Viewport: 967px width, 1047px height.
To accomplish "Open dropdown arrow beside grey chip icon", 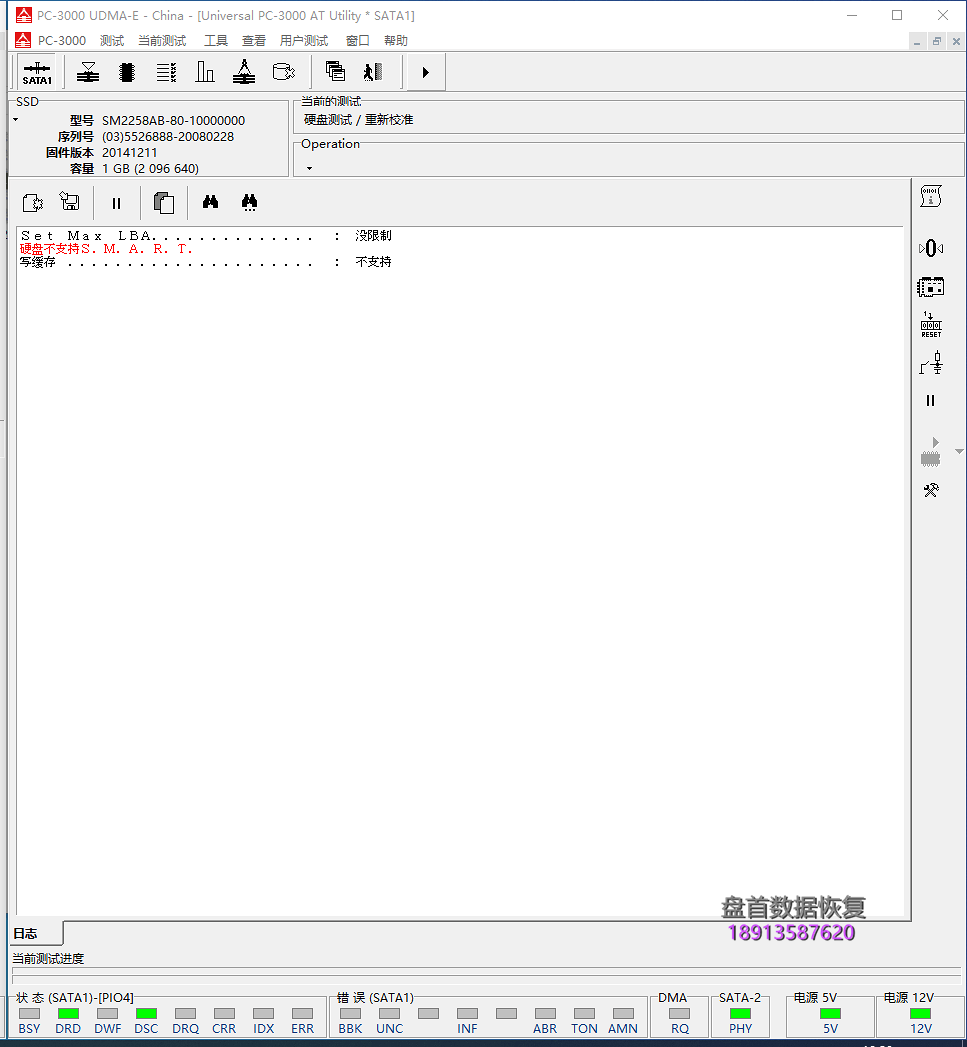I will pyautogui.click(x=959, y=452).
